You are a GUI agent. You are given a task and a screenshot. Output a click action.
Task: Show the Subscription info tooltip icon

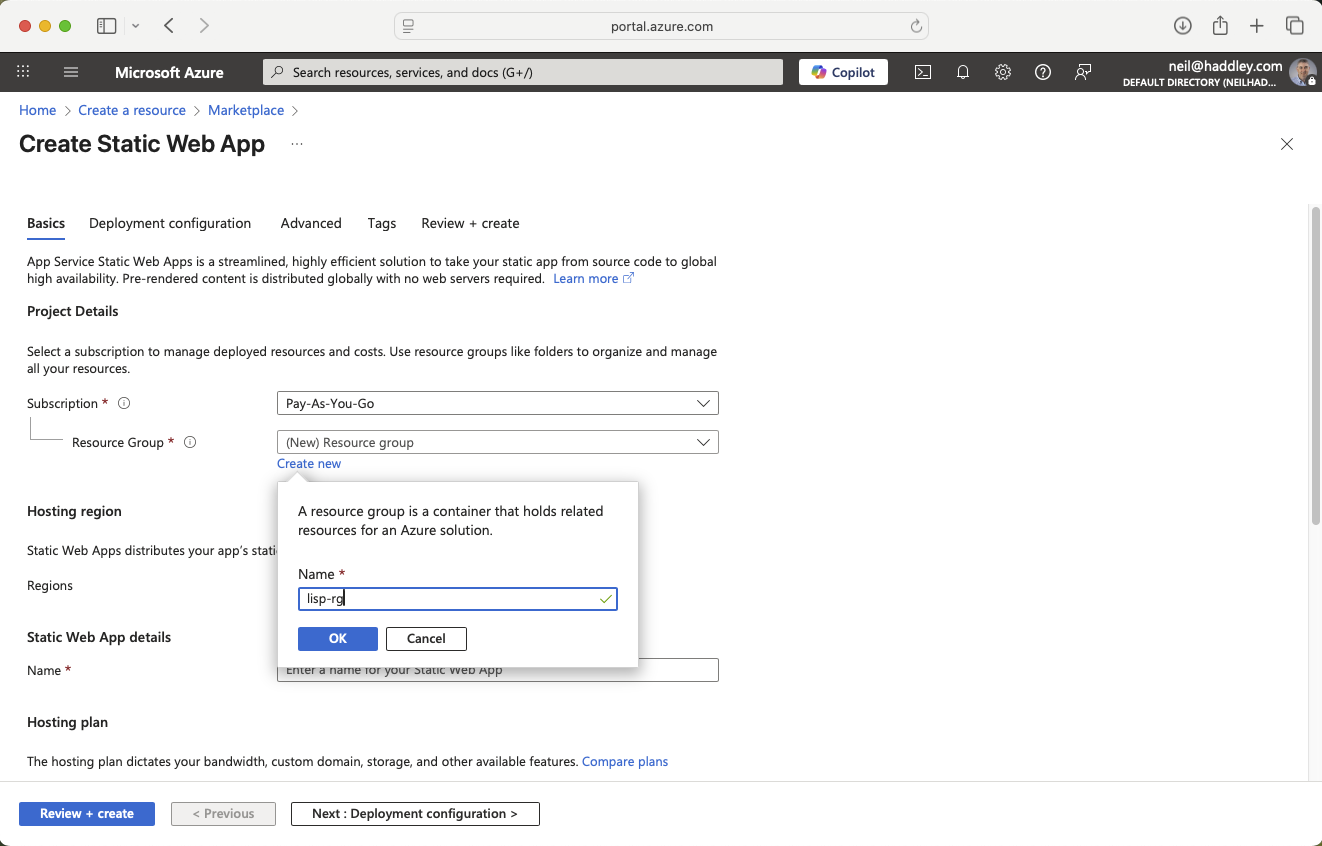(124, 403)
